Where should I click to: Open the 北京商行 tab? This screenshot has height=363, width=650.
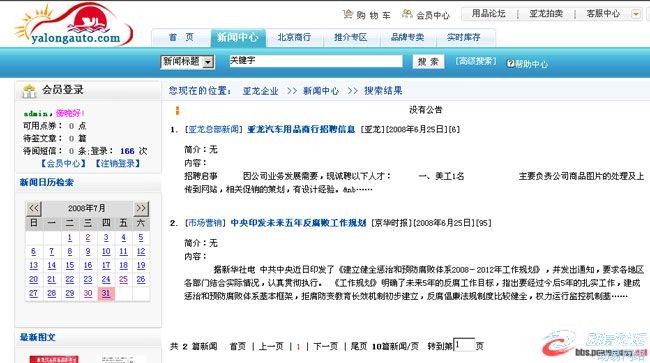pyautogui.click(x=294, y=37)
